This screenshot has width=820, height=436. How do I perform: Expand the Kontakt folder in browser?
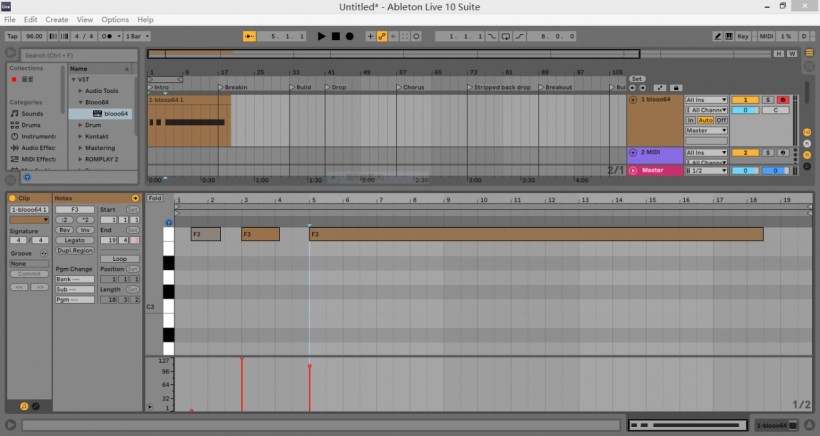click(x=80, y=136)
